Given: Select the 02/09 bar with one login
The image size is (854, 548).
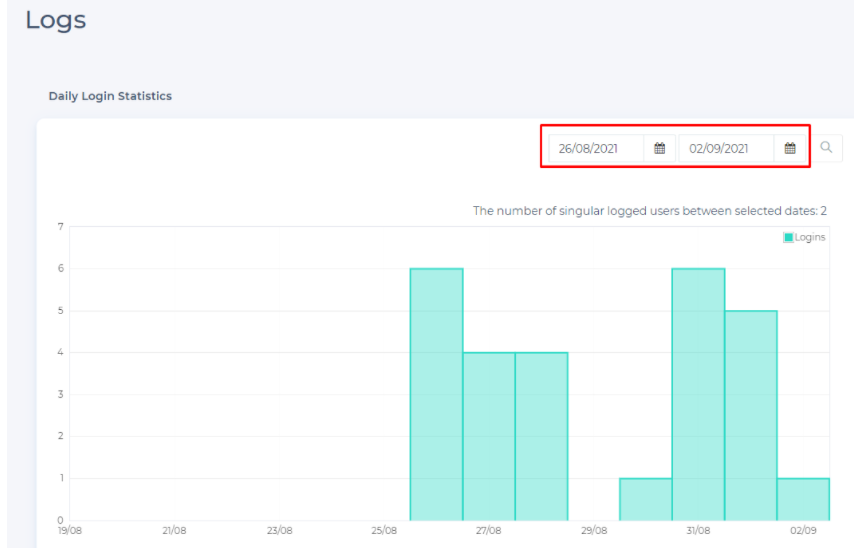Looking at the screenshot, I should (x=803, y=498).
